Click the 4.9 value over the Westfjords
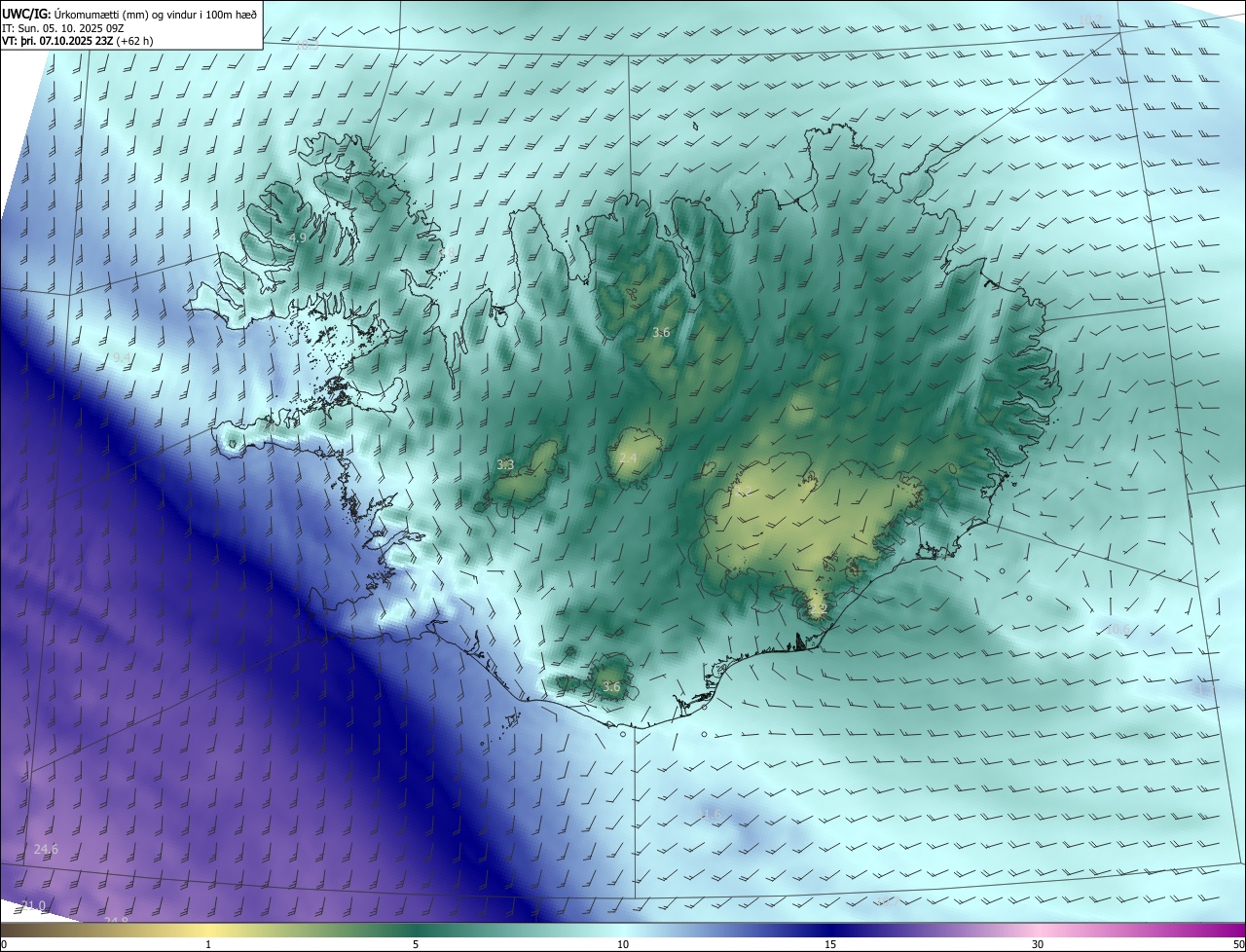The image size is (1246, 952). point(298,238)
